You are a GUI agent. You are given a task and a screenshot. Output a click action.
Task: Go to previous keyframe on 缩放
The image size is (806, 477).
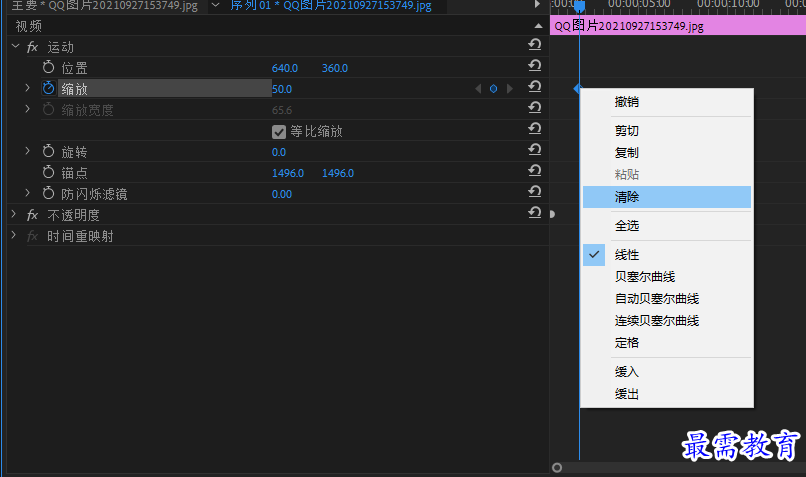tap(478, 89)
